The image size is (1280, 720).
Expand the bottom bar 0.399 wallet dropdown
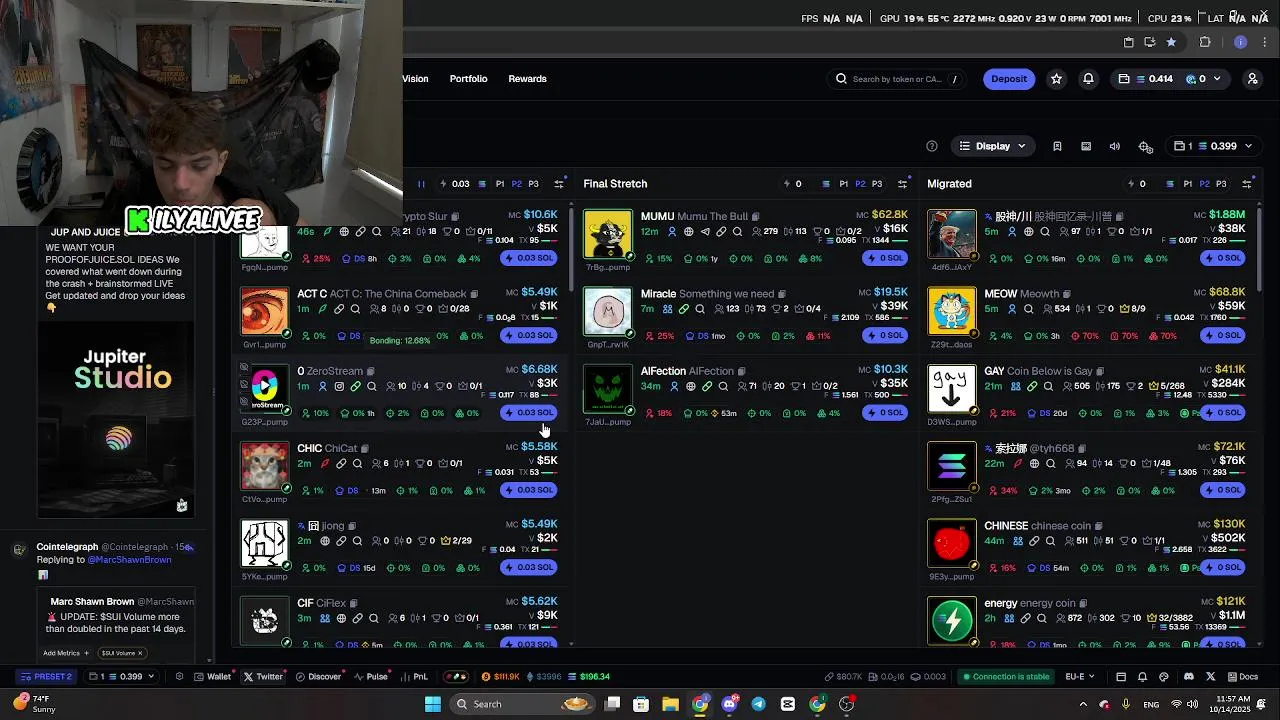tap(122, 676)
